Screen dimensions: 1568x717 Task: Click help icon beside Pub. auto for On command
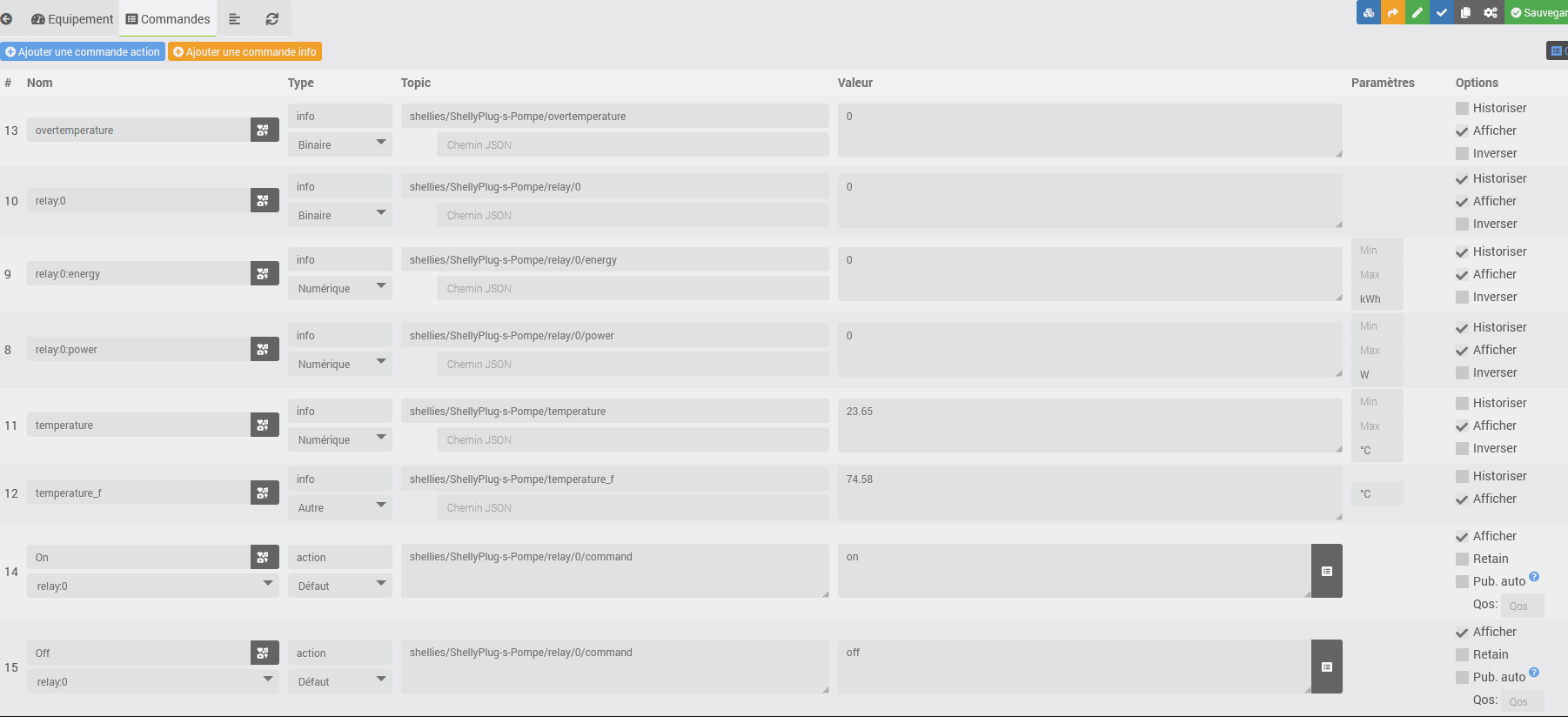point(1534,576)
